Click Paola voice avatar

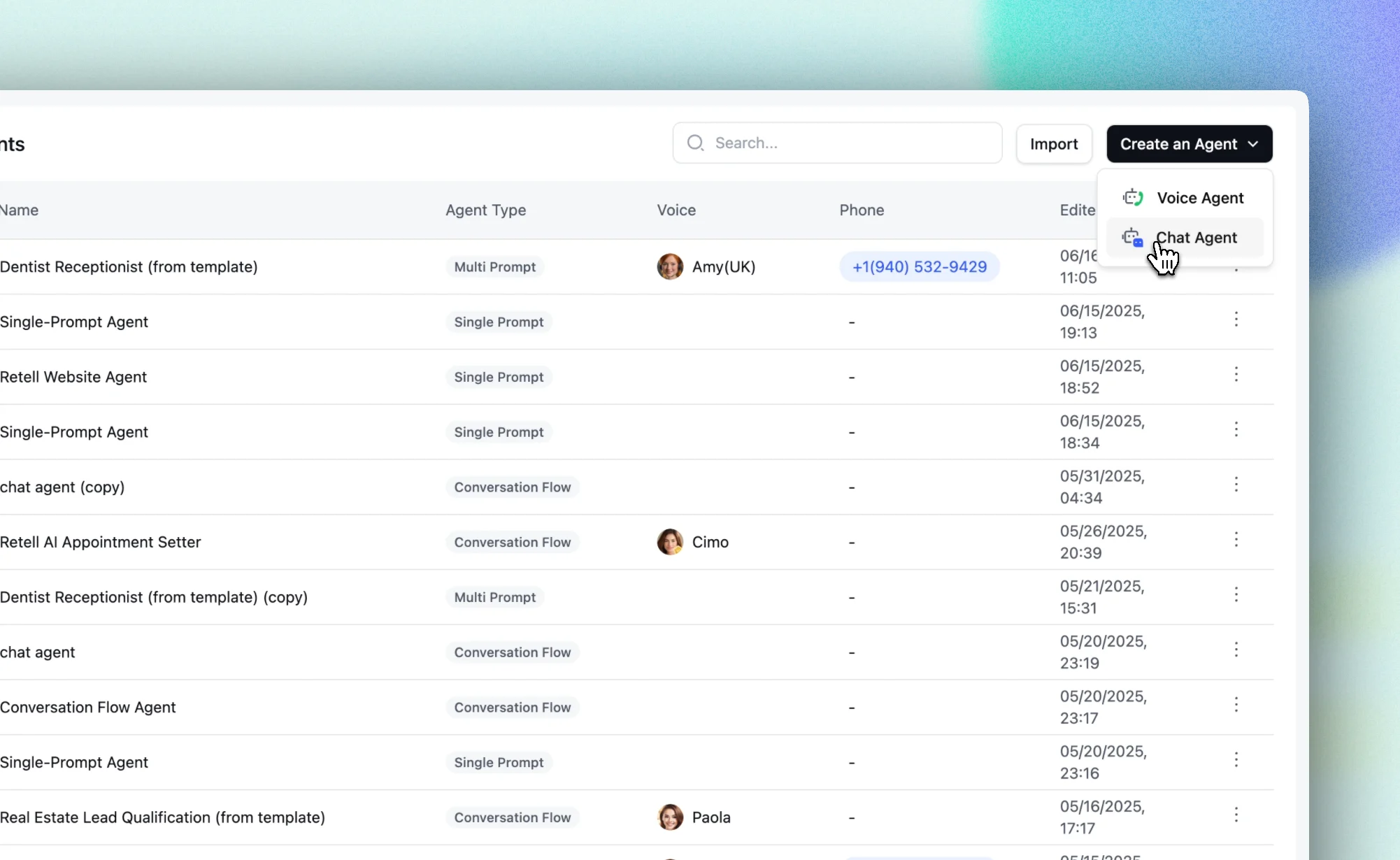click(670, 817)
